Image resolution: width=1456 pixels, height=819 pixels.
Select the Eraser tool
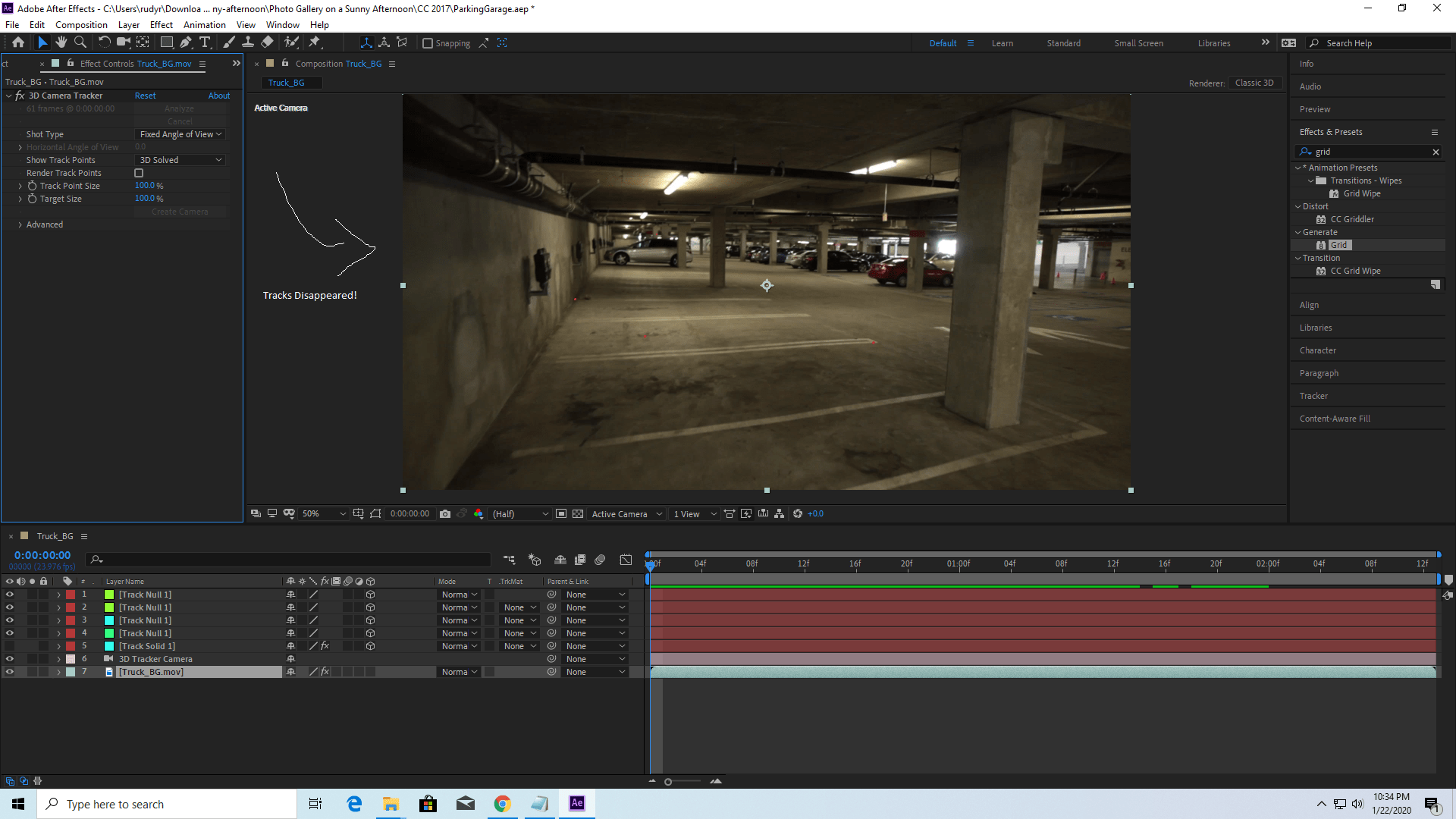(267, 42)
